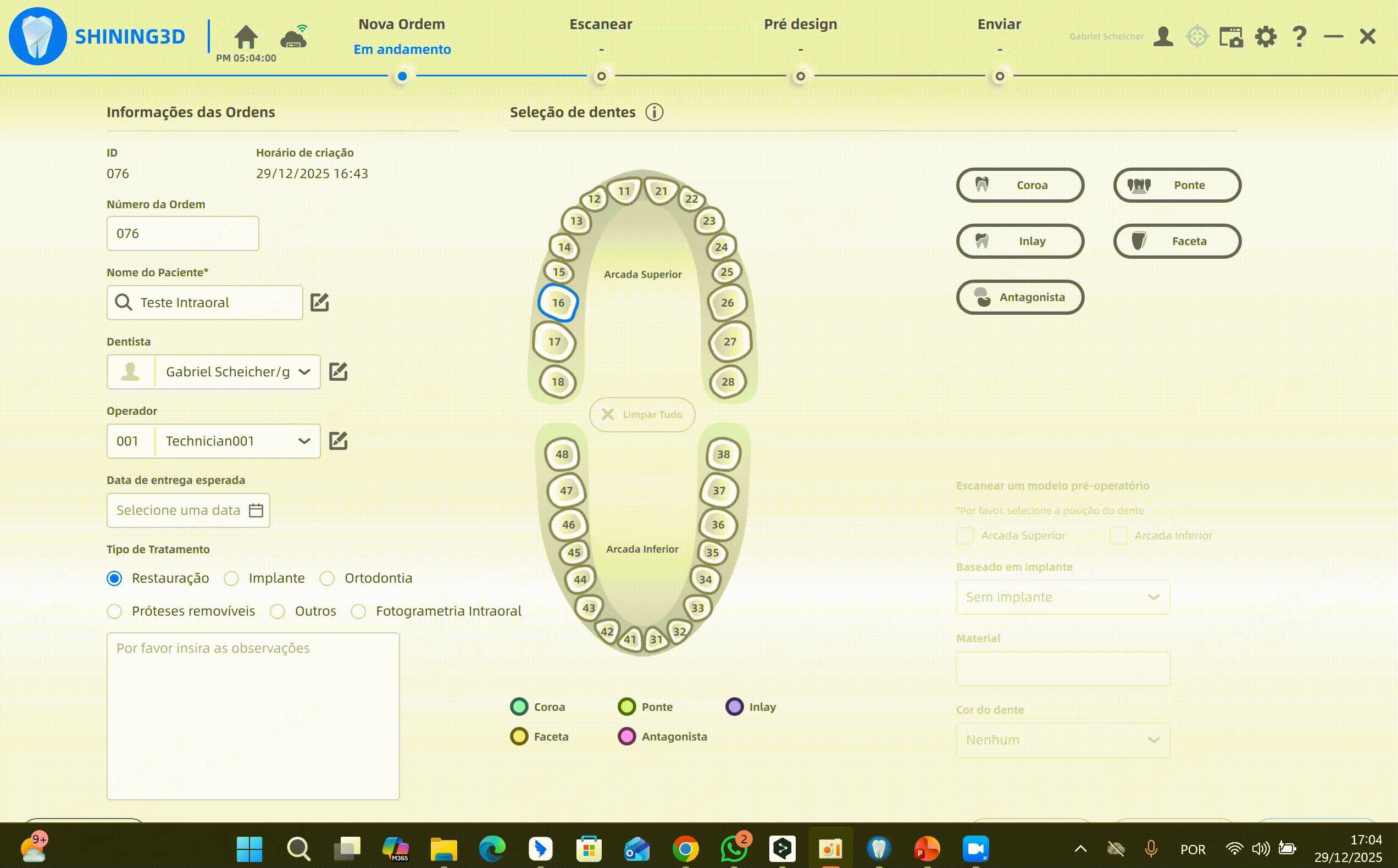Click the Antagonista button
Screen dimensions: 1398x868
click(1020, 297)
